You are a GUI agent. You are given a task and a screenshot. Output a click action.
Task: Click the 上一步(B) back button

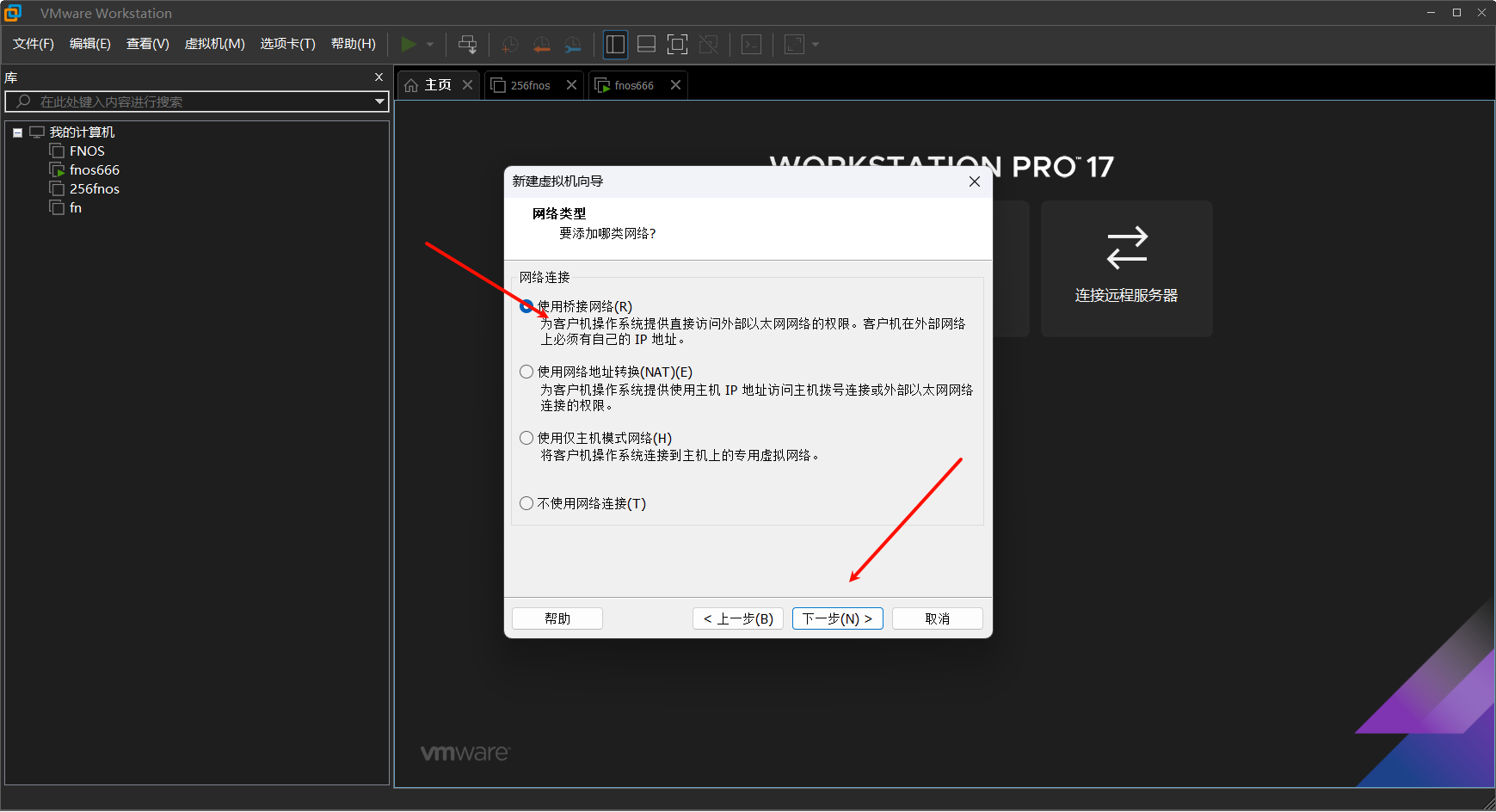click(738, 618)
